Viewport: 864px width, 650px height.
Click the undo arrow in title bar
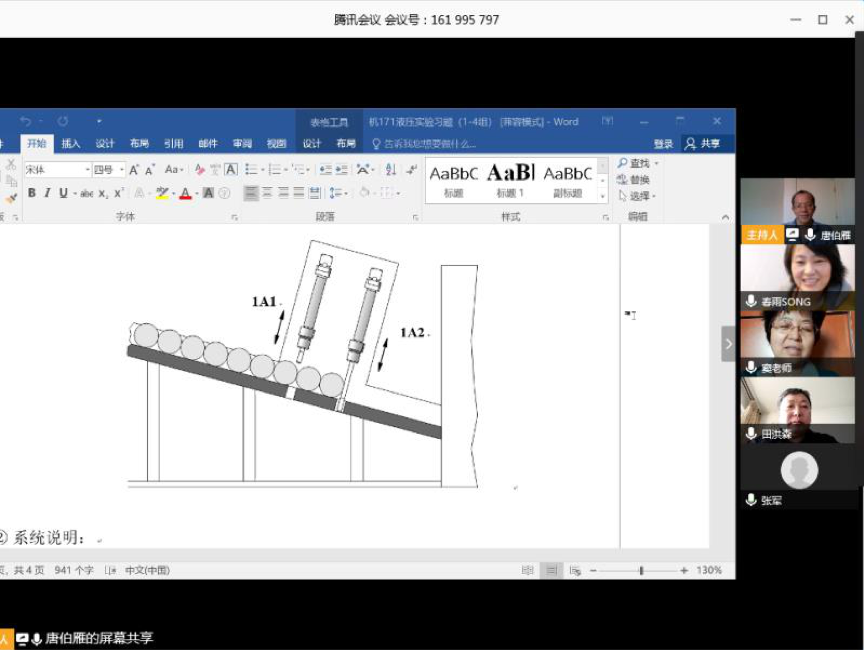26,121
